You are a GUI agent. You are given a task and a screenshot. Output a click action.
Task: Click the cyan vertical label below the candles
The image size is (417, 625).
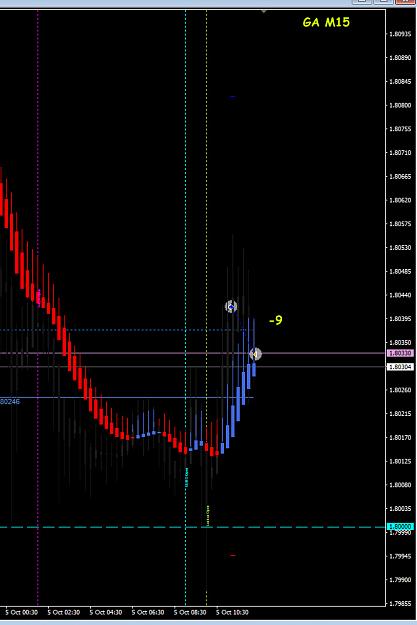pyautogui.click(x=187, y=477)
